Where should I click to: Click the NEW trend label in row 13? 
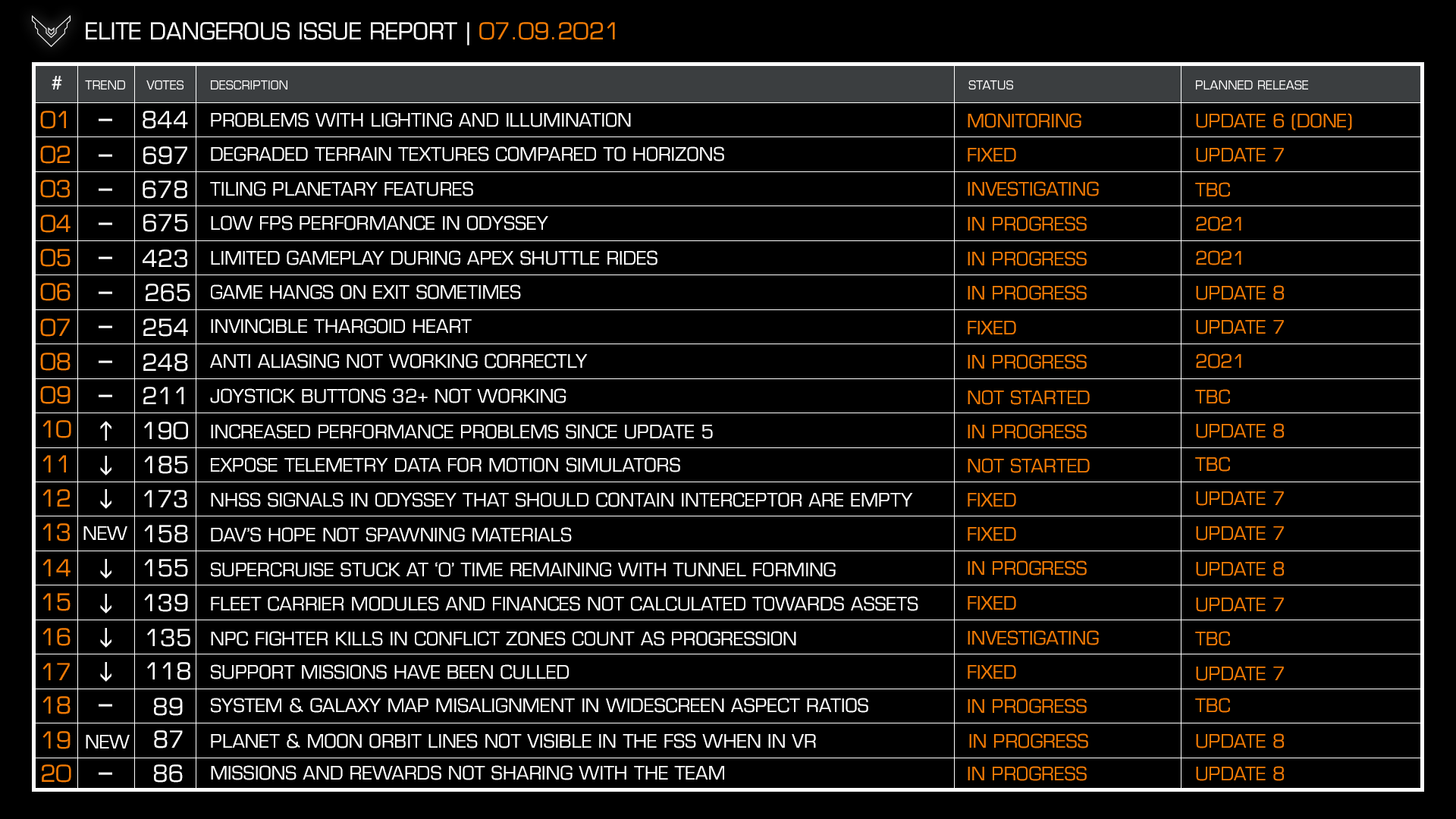click(105, 534)
